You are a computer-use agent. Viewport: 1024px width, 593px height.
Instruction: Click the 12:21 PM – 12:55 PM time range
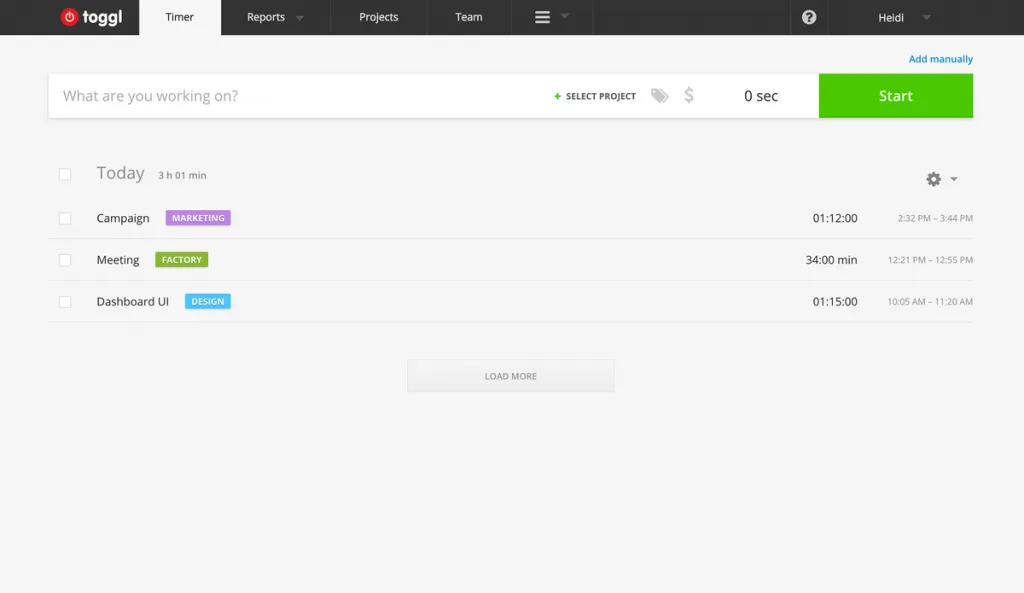click(x=930, y=260)
